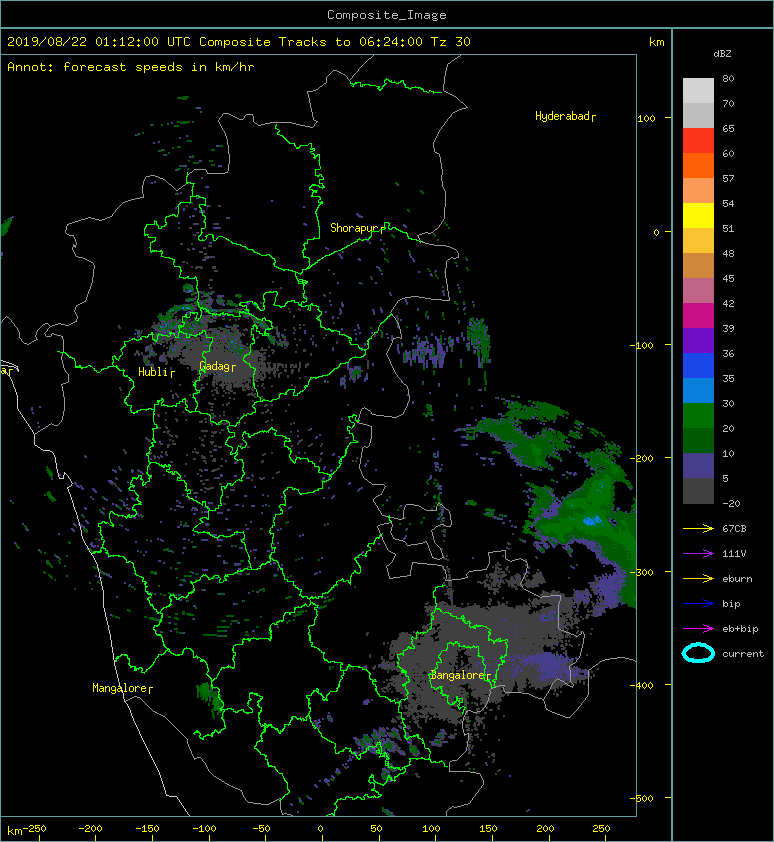The width and height of the screenshot is (774, 842).
Task: Click the -500 km tick on the vertical axis
Action: click(642, 799)
